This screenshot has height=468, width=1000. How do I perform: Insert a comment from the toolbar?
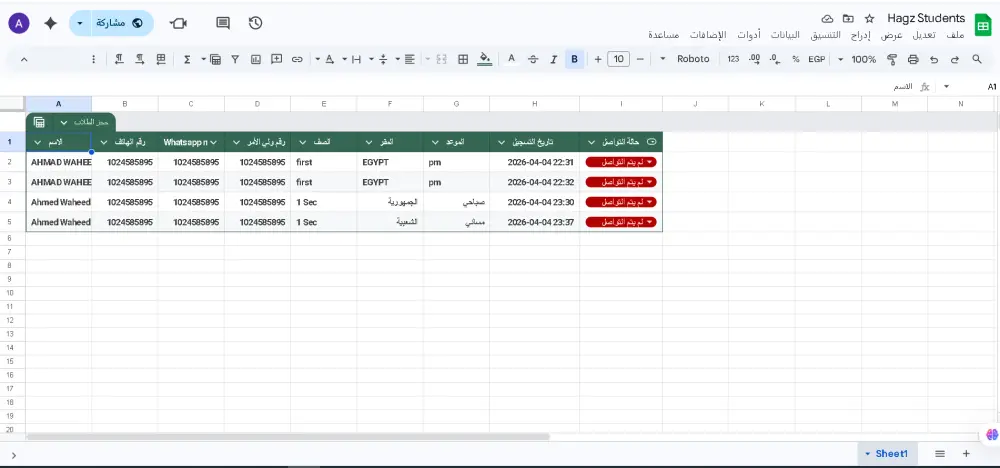tap(276, 59)
